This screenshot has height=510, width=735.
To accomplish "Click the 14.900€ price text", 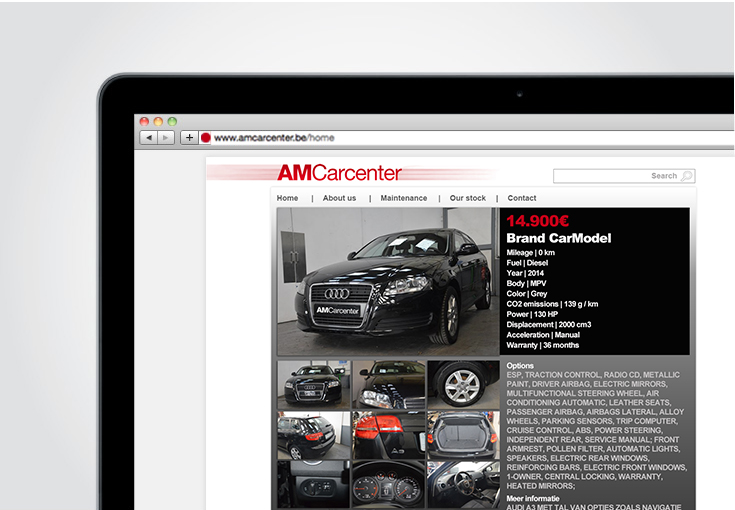I will 538,221.
